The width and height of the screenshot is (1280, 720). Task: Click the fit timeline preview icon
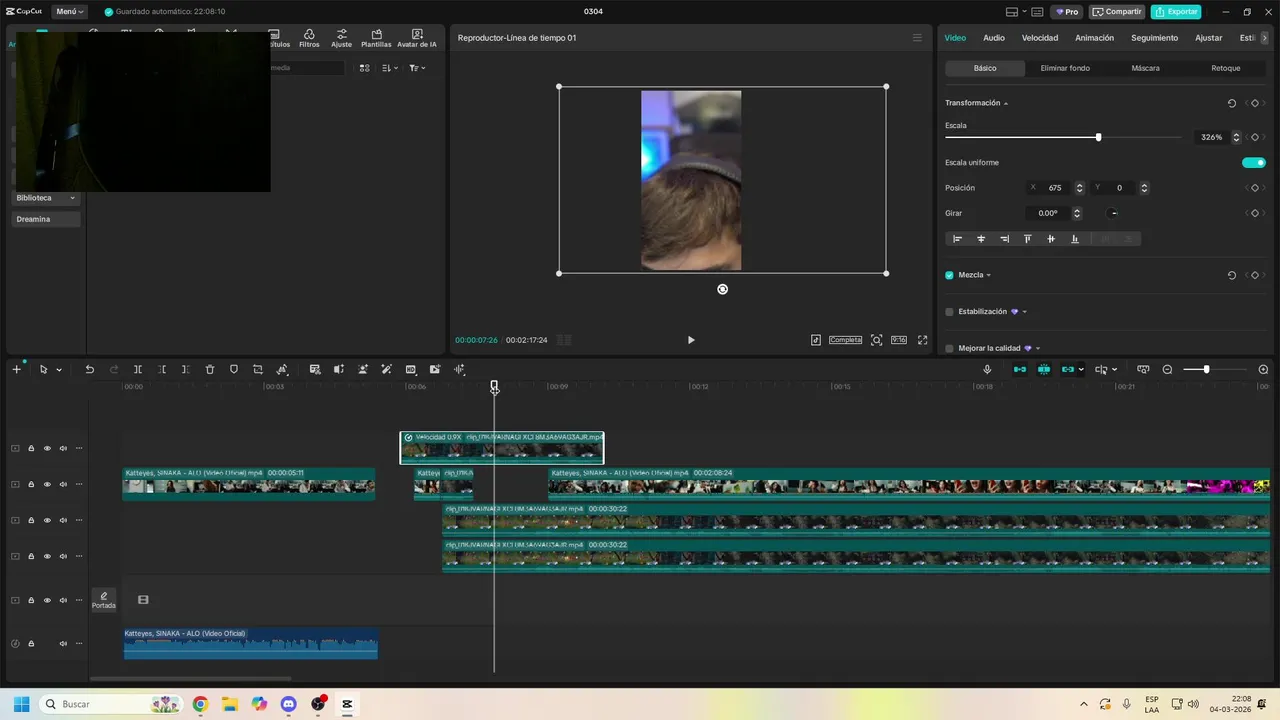pos(1143,370)
